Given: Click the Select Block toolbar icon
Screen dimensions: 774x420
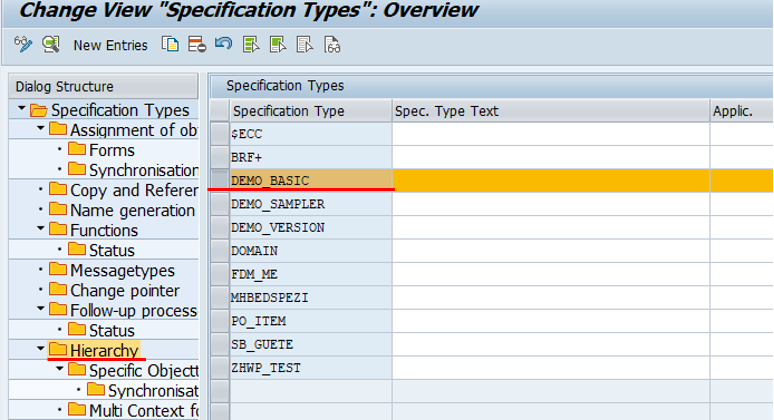Looking at the screenshot, I should (277, 44).
